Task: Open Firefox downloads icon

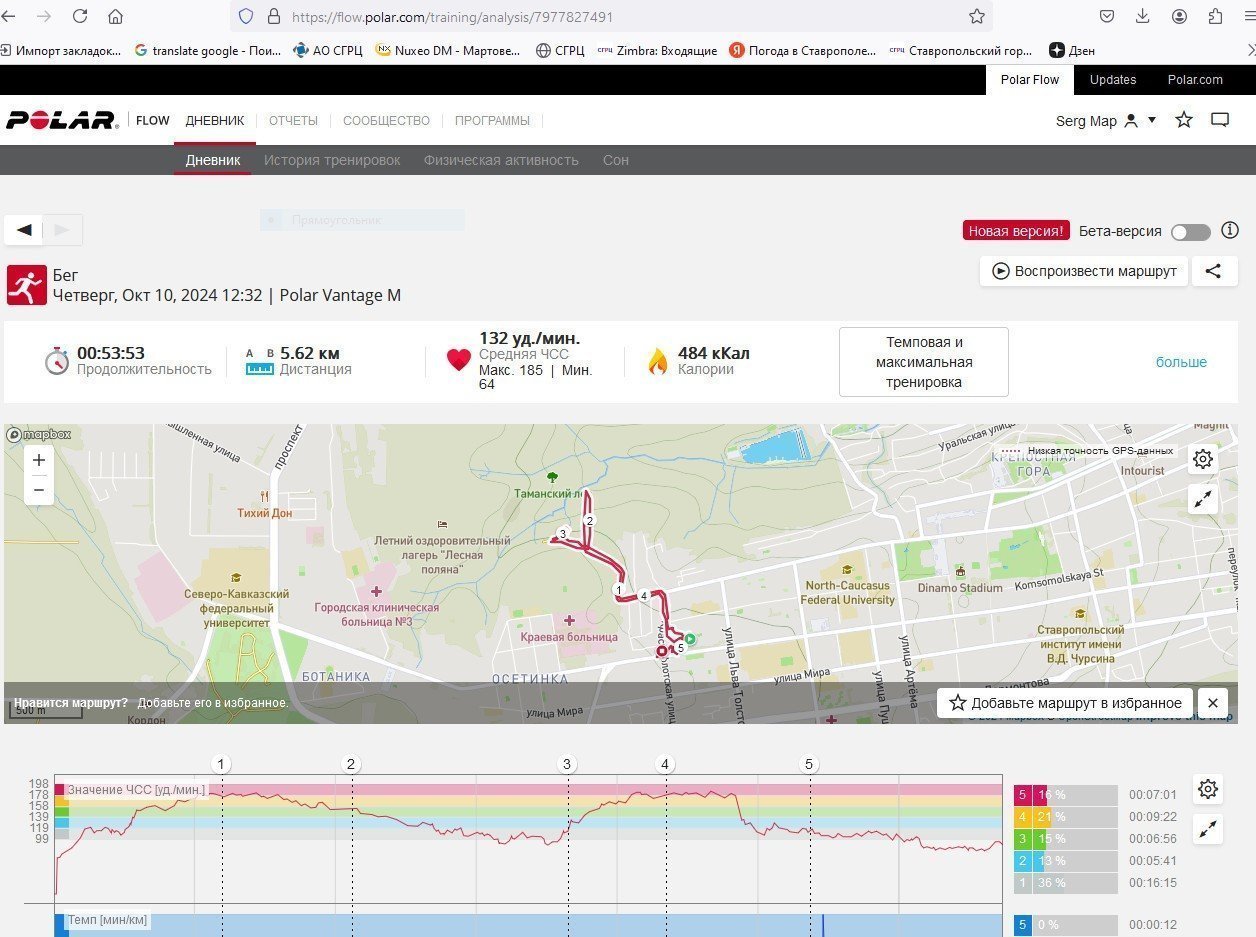Action: (x=1143, y=16)
